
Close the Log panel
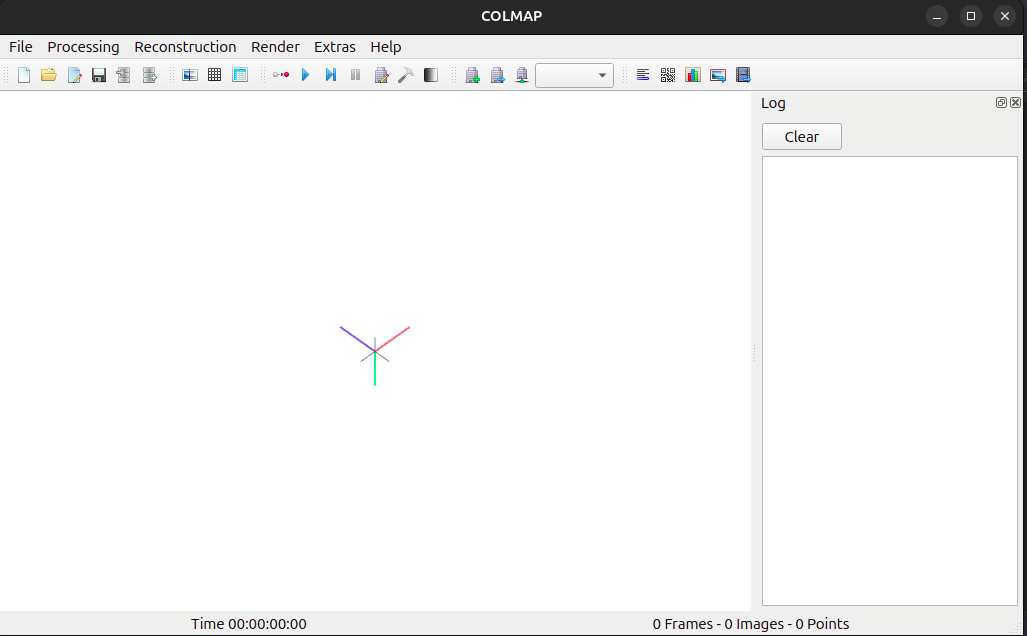tap(1015, 103)
